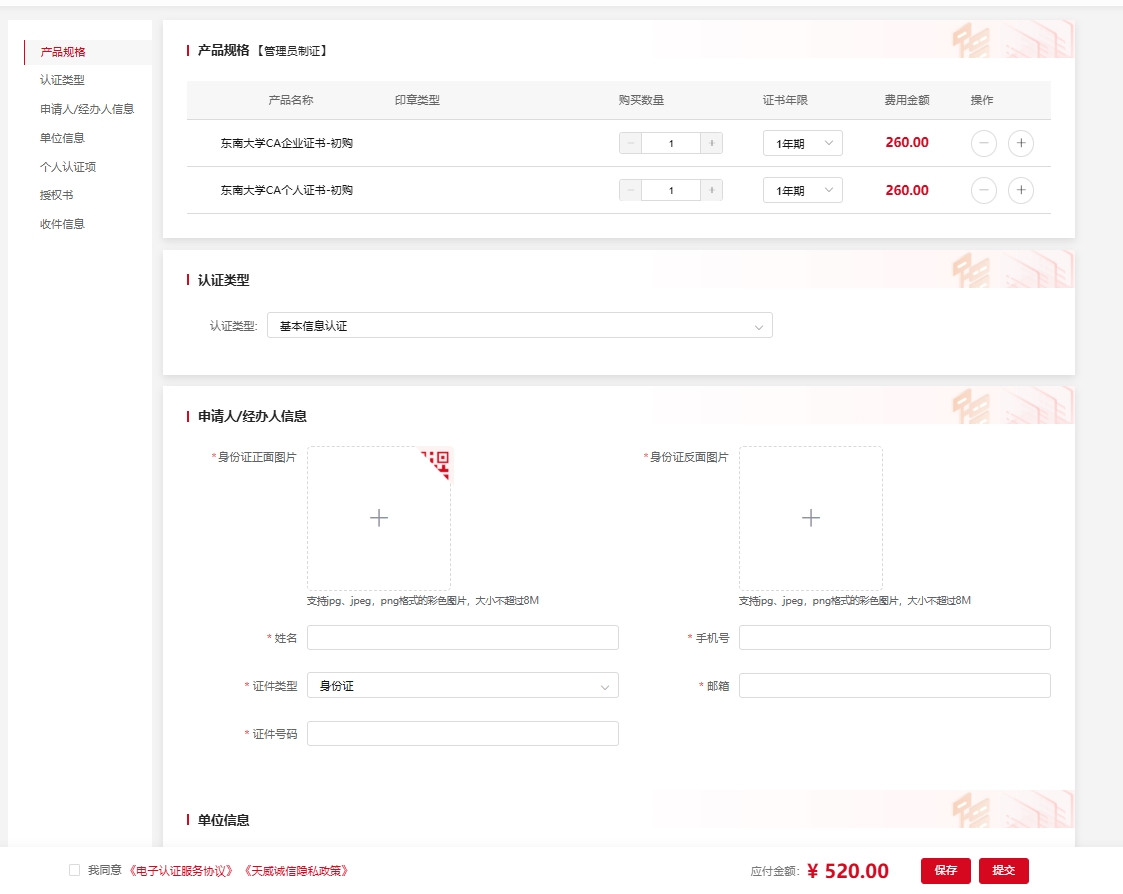This screenshot has height=894, width=1123.
Task: Click the 保存 button
Action: (x=945, y=871)
